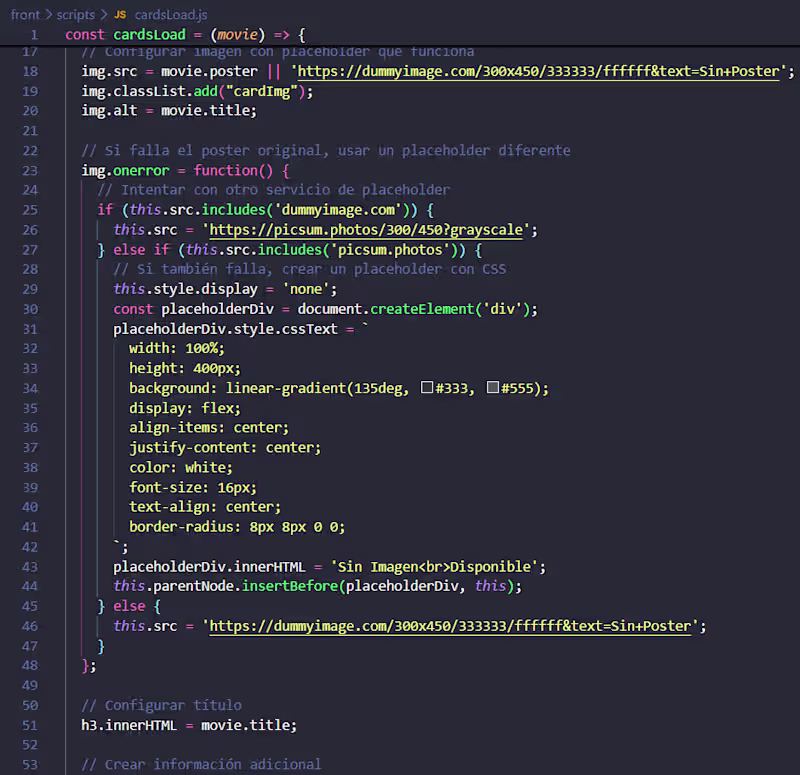Click the JS file icon in breadcrumb
This screenshot has height=775, width=800.
pos(120,15)
